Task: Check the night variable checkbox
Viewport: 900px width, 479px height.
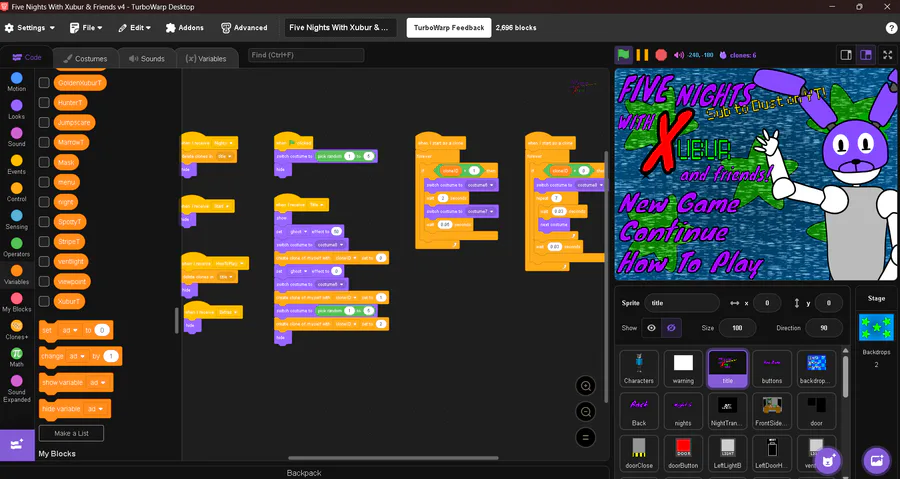Action: click(44, 202)
